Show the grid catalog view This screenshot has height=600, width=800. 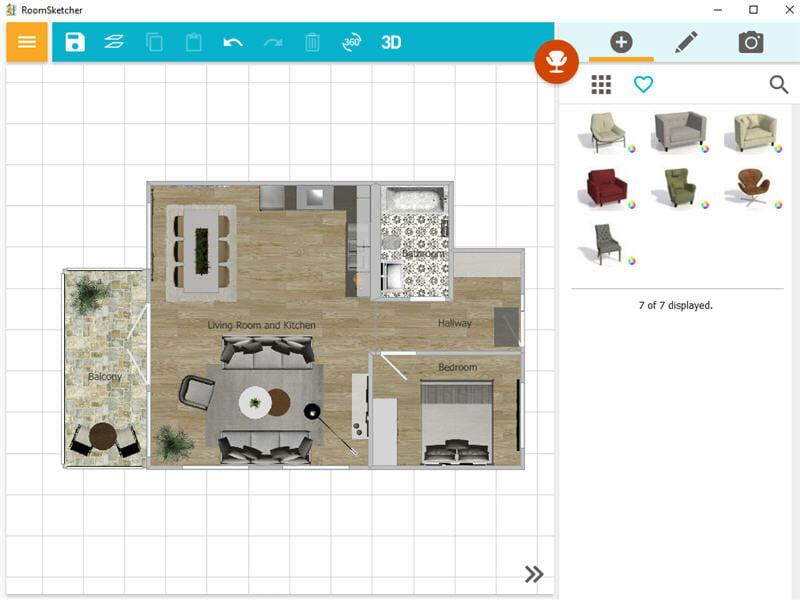pyautogui.click(x=601, y=85)
